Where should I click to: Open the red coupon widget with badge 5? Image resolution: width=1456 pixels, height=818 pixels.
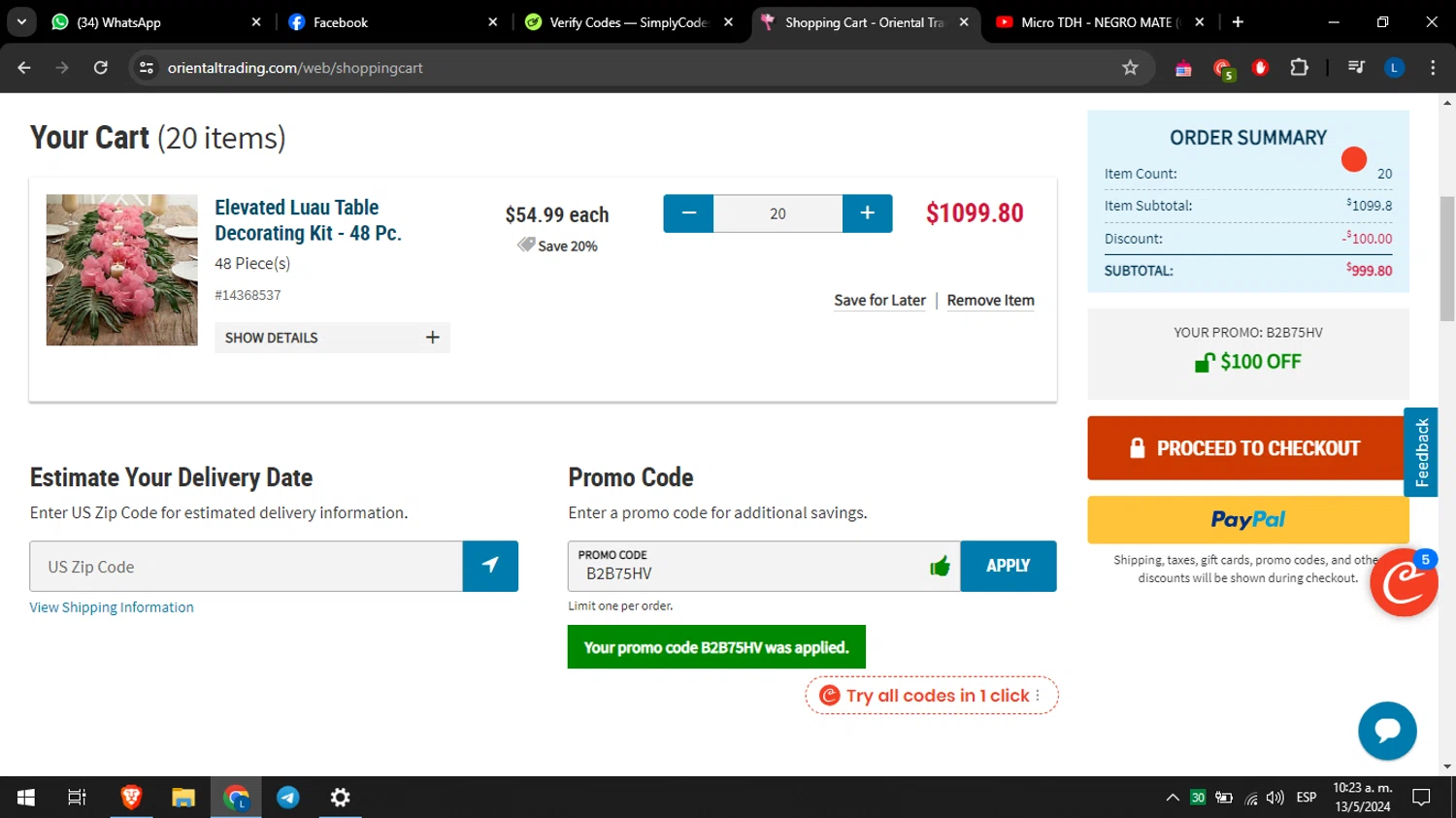coord(1404,582)
